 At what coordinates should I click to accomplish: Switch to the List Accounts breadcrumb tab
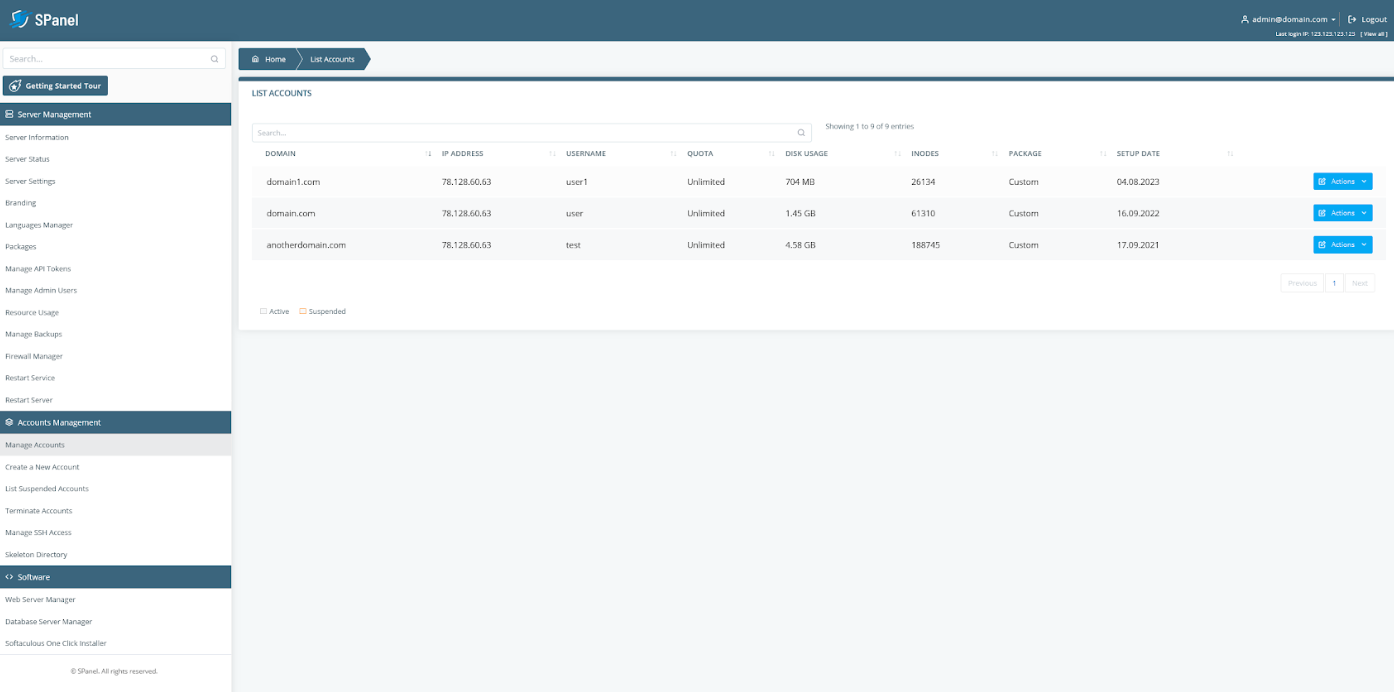point(331,58)
